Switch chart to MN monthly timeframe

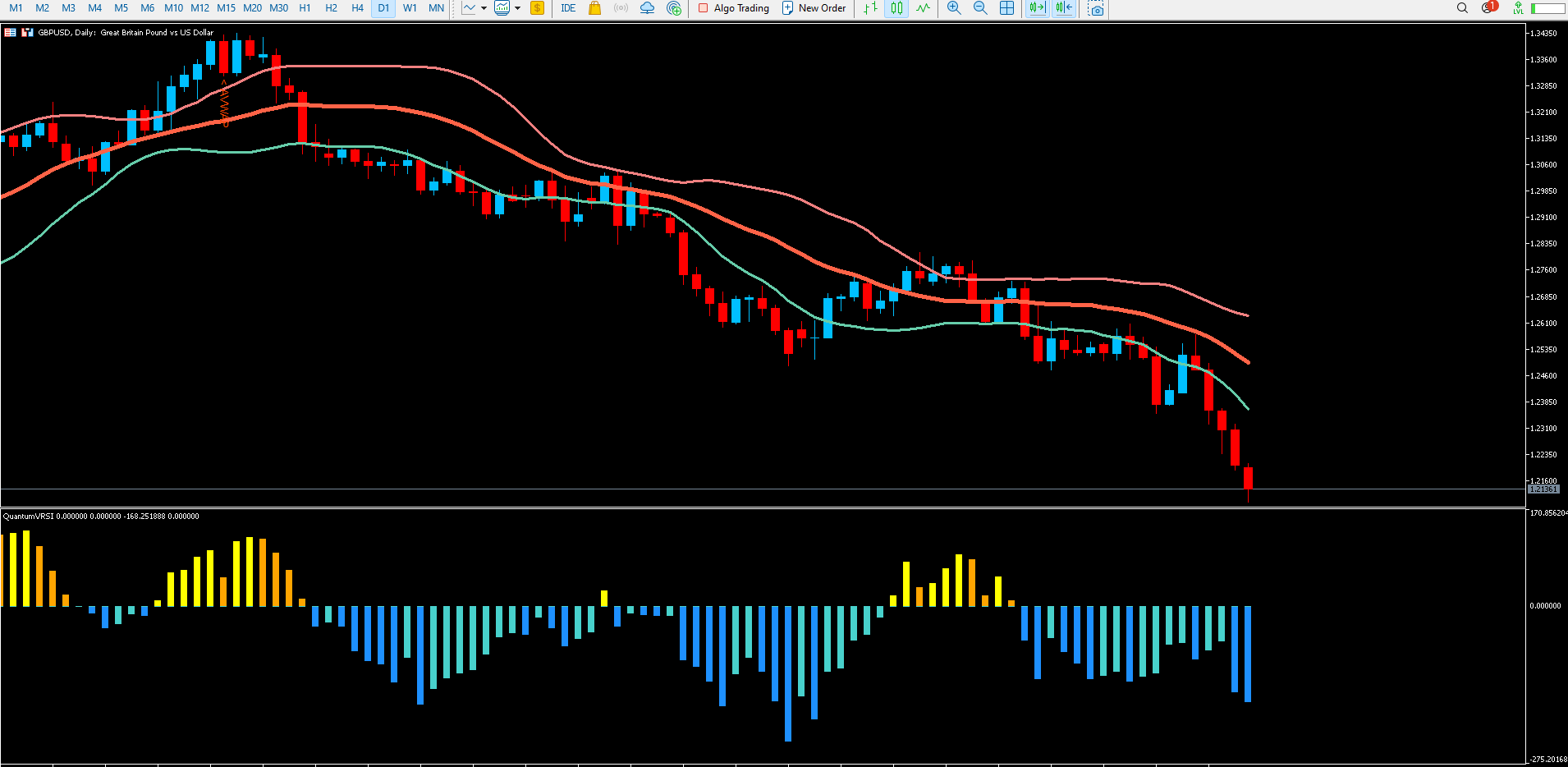click(436, 8)
